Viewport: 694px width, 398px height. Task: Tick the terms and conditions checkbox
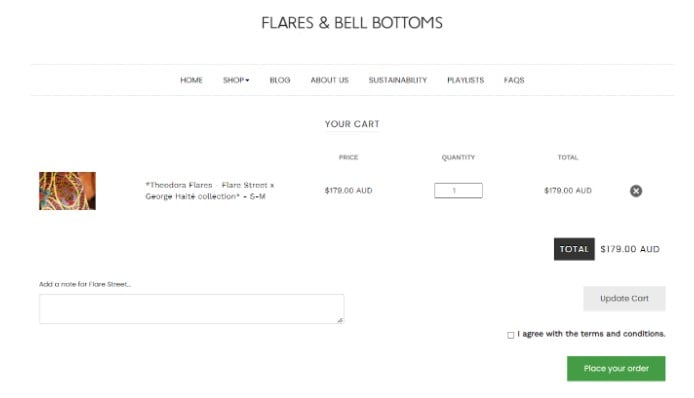click(x=510, y=335)
